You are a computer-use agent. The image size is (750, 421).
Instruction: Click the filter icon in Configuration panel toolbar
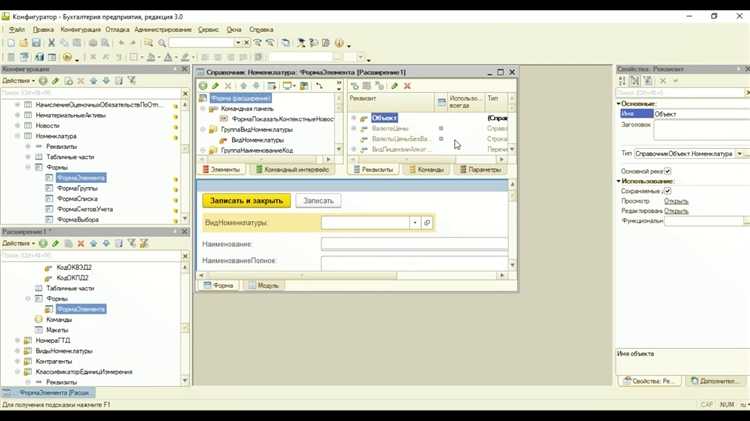point(131,81)
